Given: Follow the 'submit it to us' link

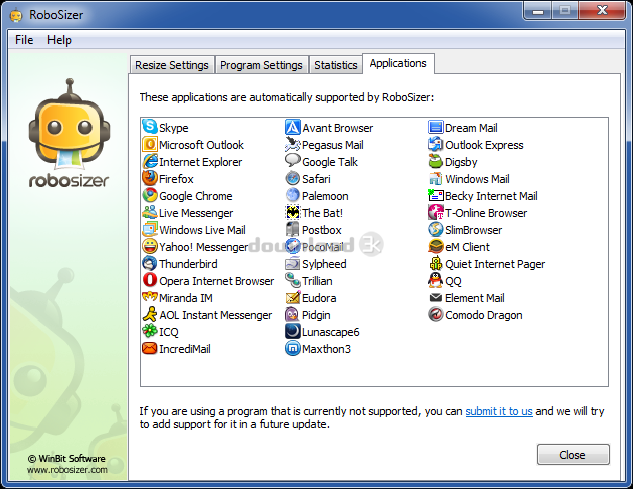Looking at the screenshot, I should tap(499, 411).
